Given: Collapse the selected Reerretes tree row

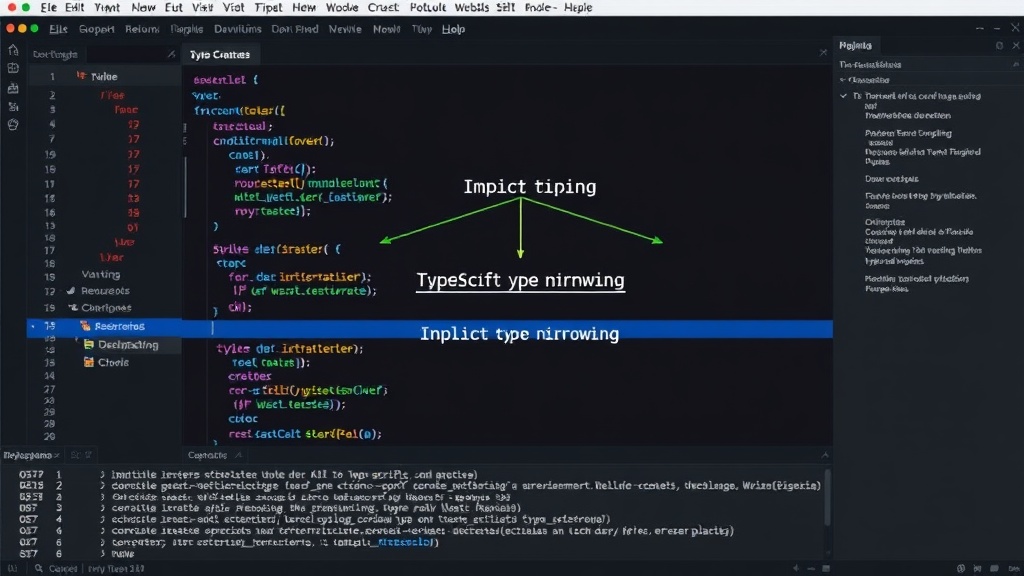Looking at the screenshot, I should 33,325.
